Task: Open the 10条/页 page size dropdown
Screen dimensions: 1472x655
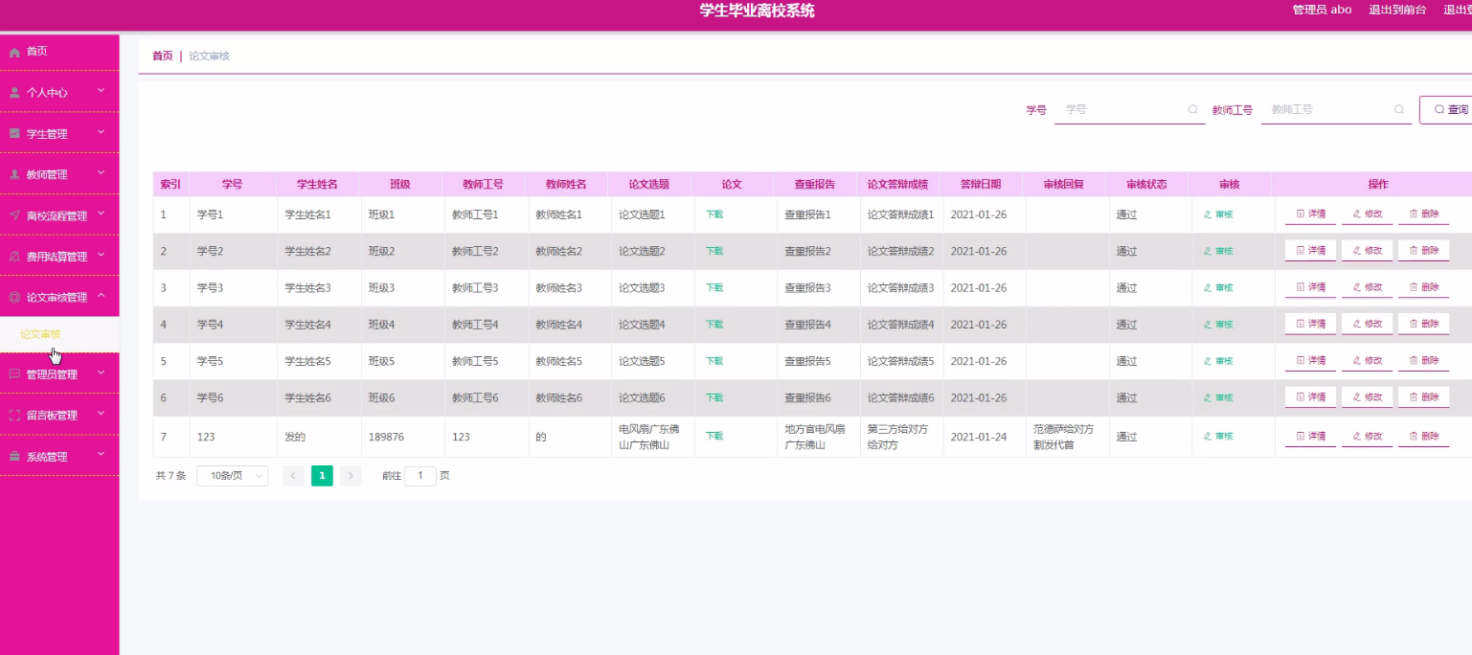Action: (232, 476)
